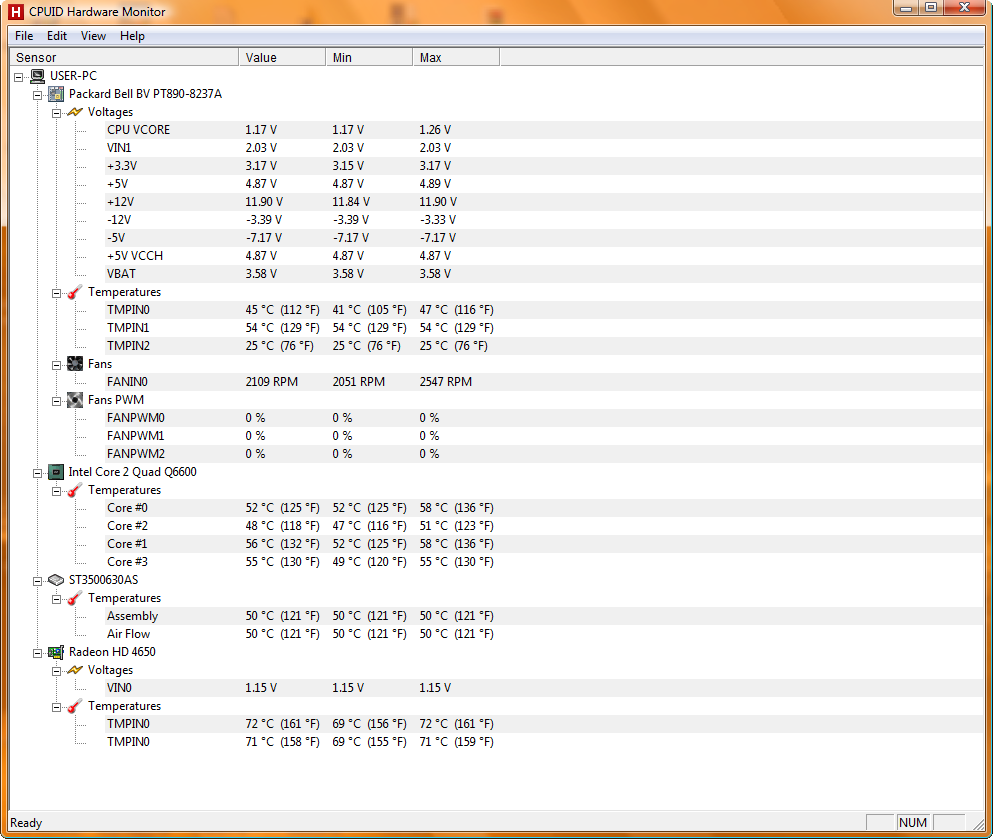Click the Fans PWM fan icon

(75, 400)
